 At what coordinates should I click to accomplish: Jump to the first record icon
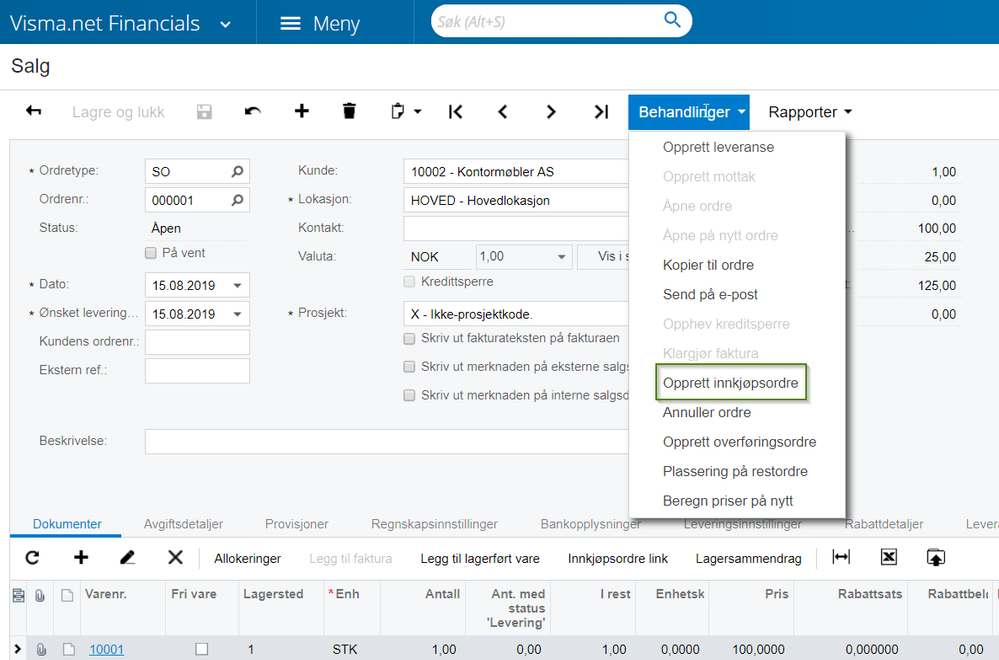[x=455, y=111]
